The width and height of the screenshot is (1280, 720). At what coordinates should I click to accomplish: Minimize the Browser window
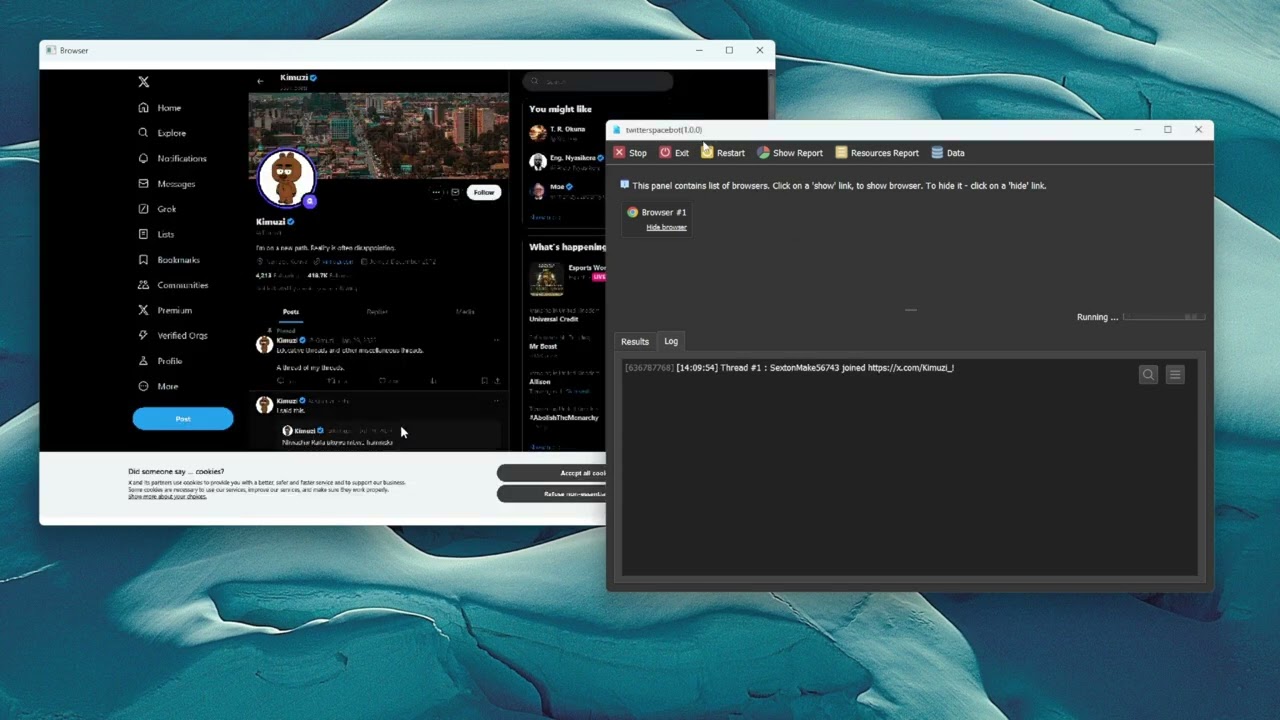click(x=699, y=50)
